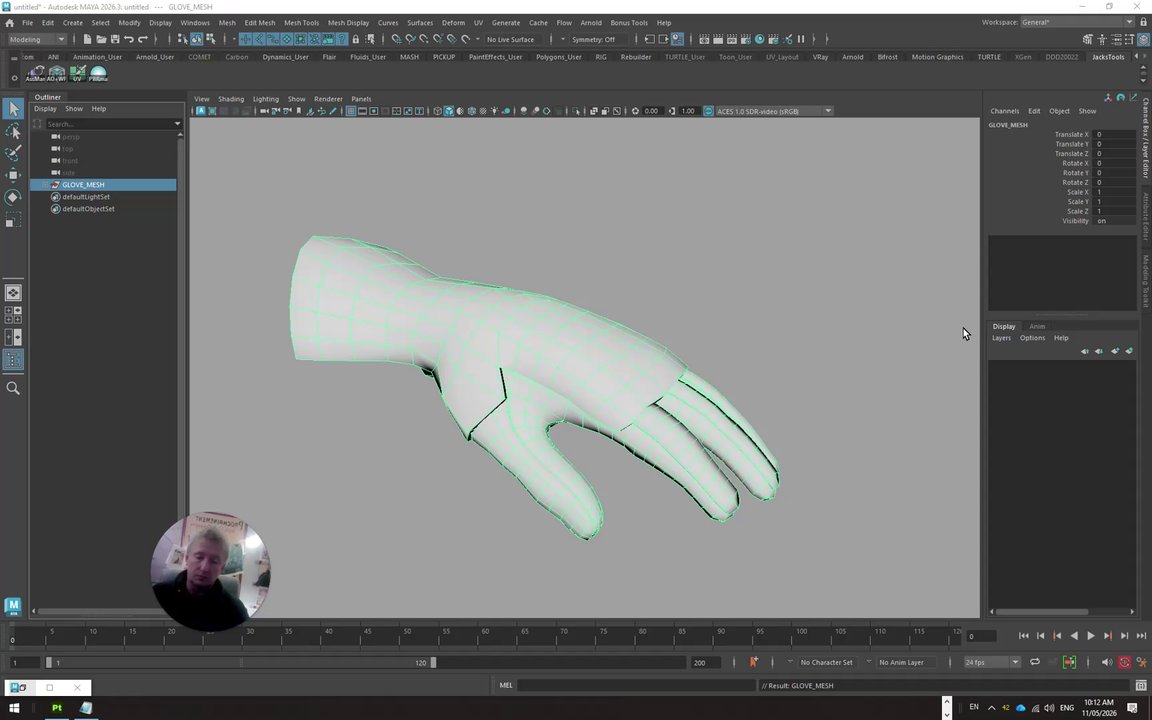Screen dimensions: 1152x720
Task: Open the Channels menu in Channel Box
Action: coord(1004,111)
